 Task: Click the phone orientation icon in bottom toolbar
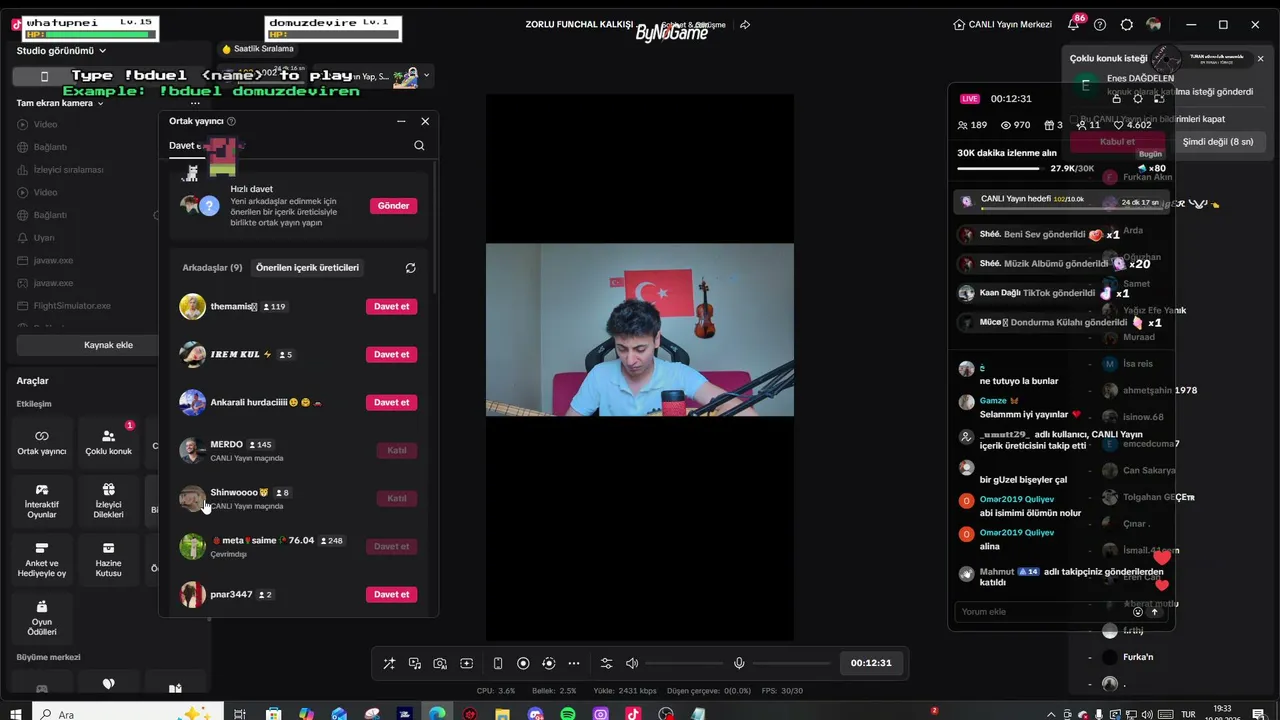pyautogui.click(x=498, y=663)
